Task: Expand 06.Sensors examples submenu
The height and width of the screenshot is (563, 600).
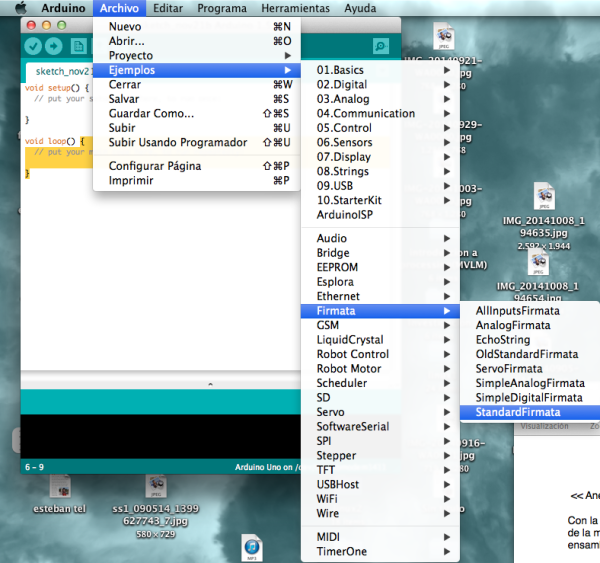Action: click(380, 142)
